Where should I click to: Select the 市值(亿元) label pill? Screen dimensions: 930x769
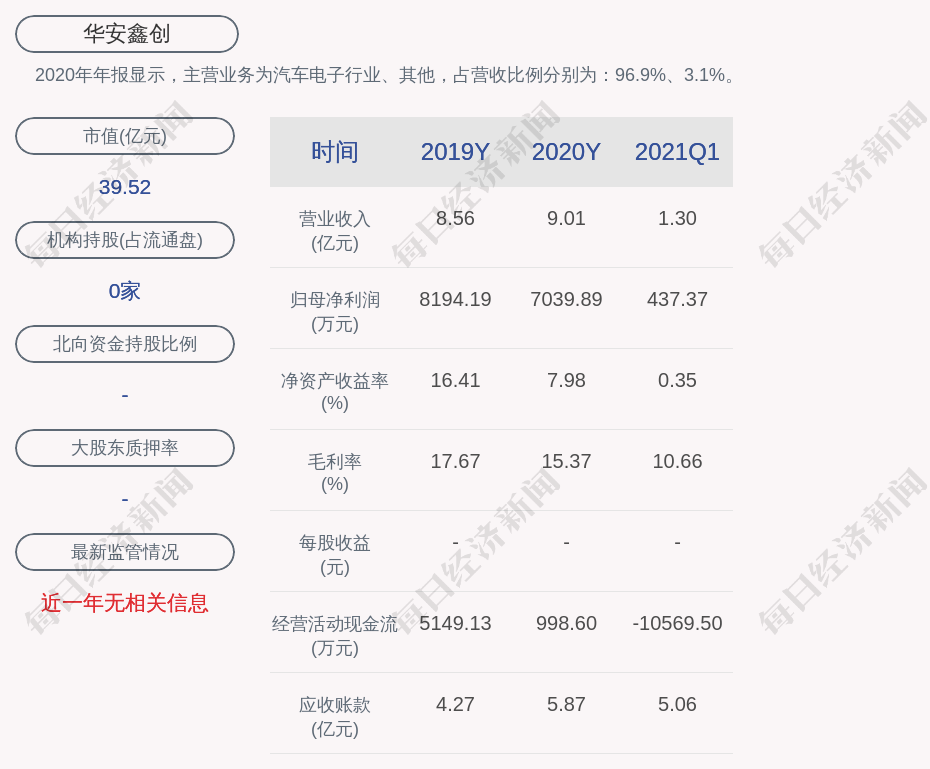[125, 136]
